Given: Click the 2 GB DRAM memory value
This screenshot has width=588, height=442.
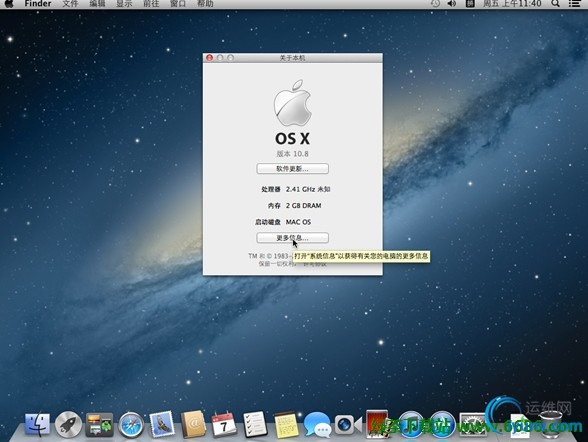Looking at the screenshot, I should click(303, 206).
